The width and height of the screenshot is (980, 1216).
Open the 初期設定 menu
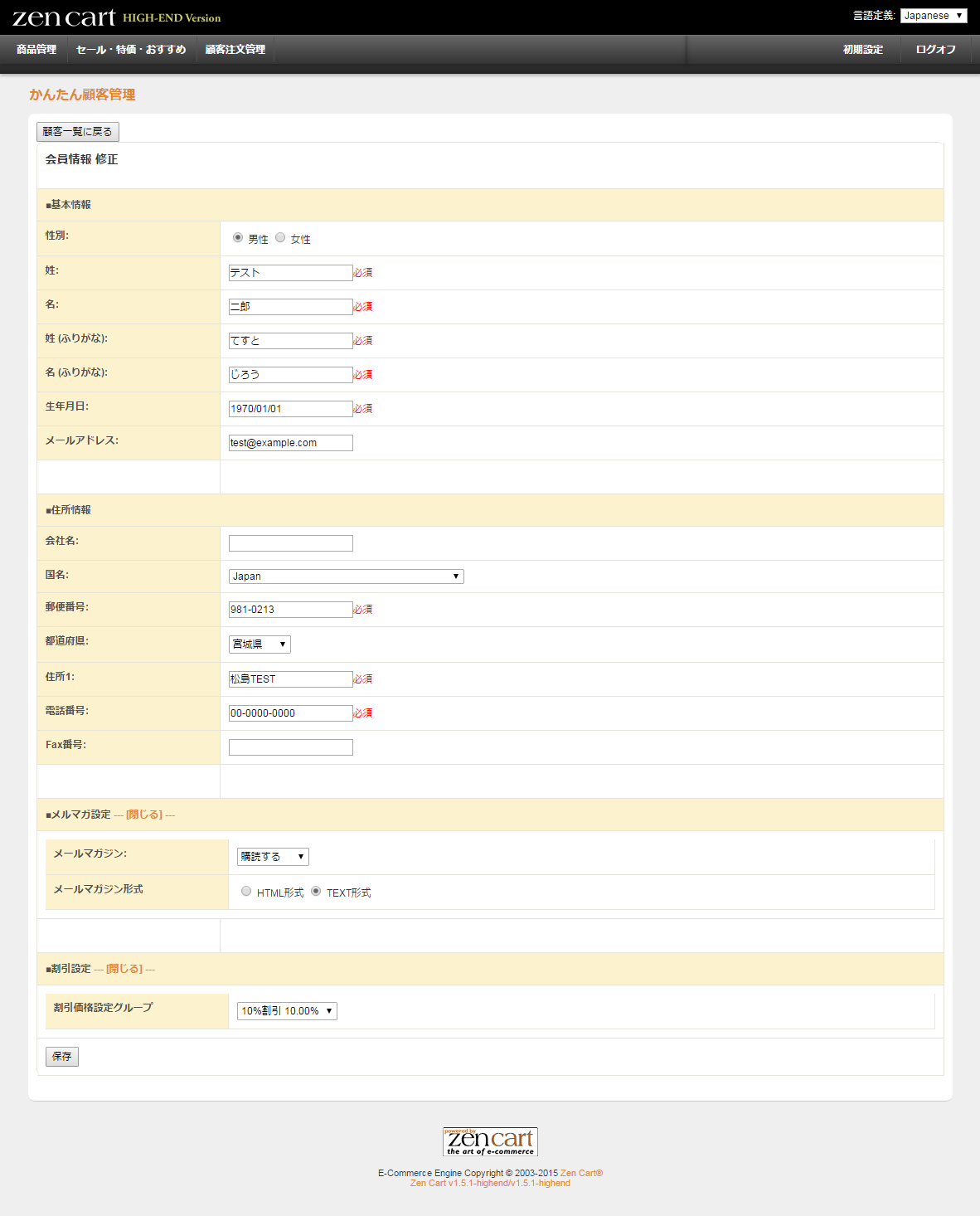pos(863,50)
